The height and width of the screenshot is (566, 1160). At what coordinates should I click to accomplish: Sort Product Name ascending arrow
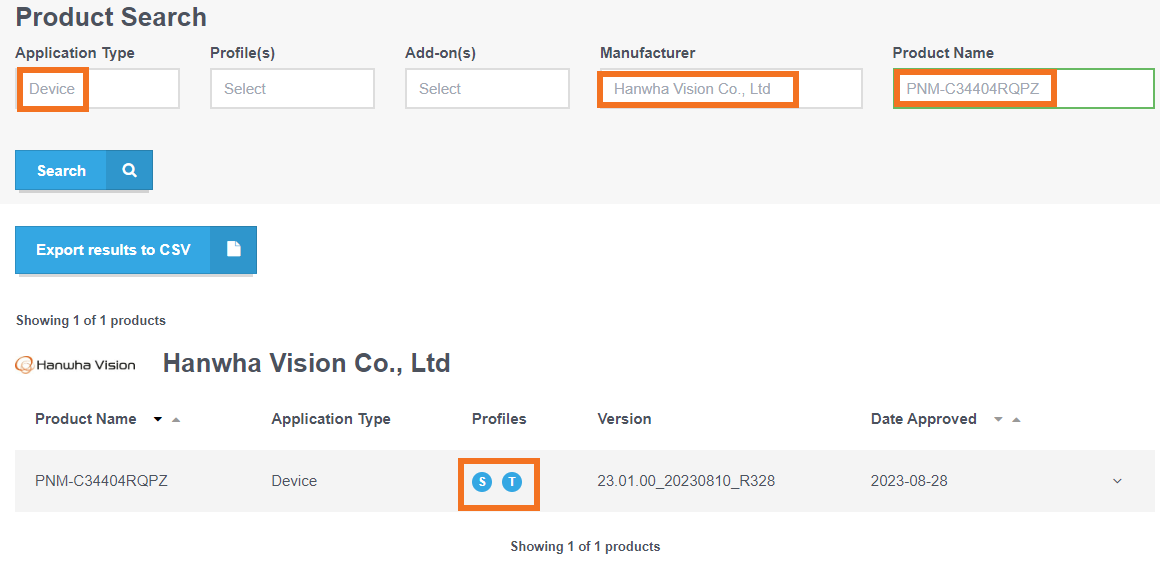click(x=175, y=420)
